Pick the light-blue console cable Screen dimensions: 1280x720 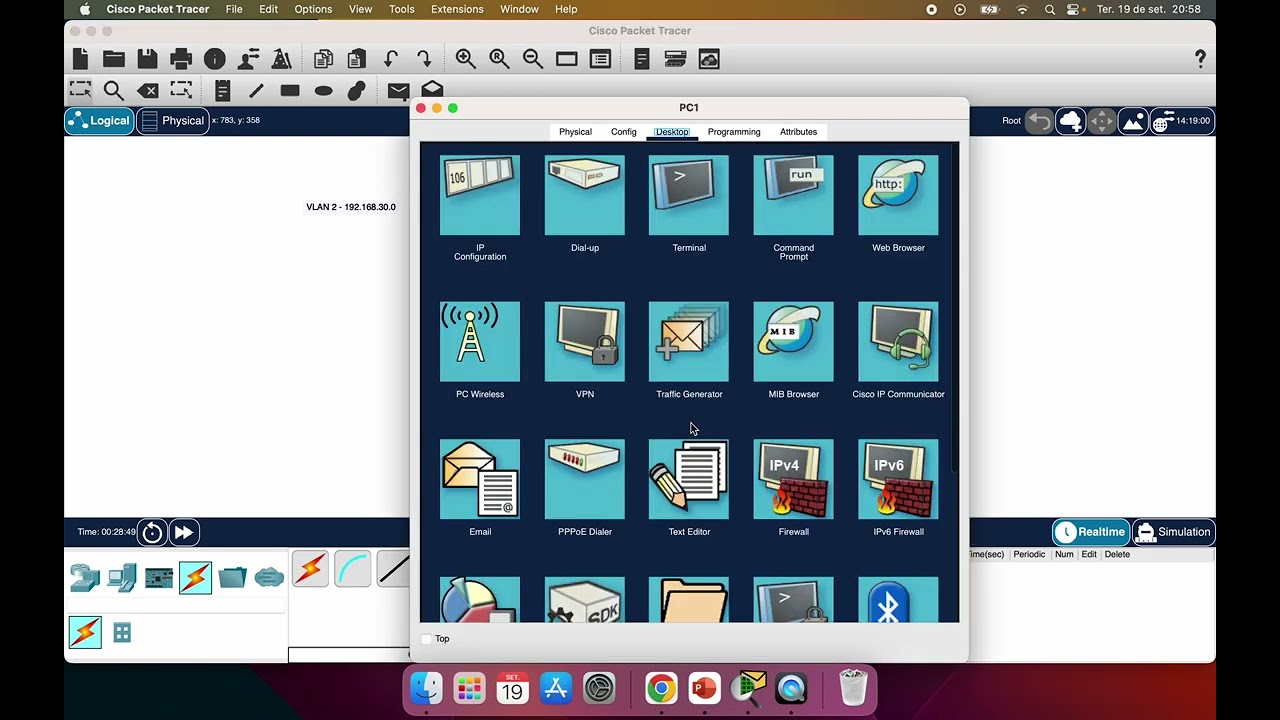click(352, 569)
